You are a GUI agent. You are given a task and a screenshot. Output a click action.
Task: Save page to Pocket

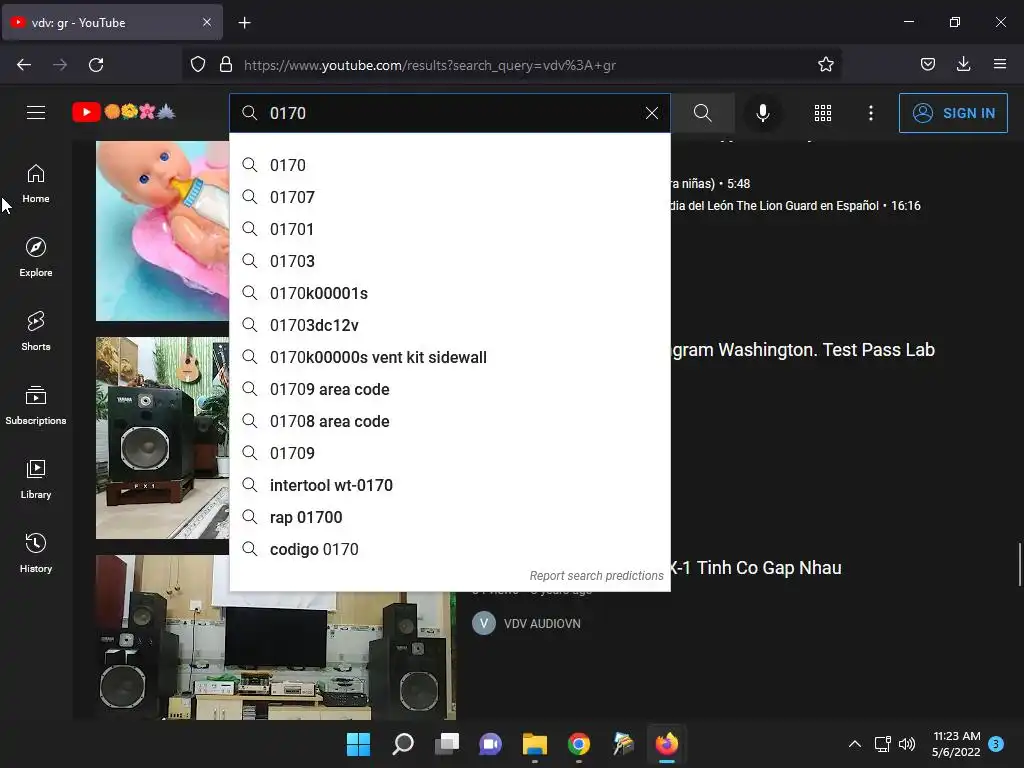pos(927,65)
